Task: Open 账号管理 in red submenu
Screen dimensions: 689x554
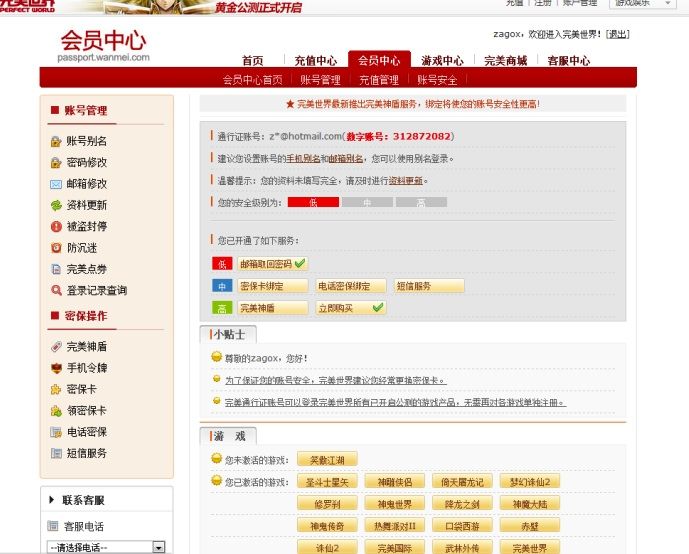Action: (x=320, y=80)
